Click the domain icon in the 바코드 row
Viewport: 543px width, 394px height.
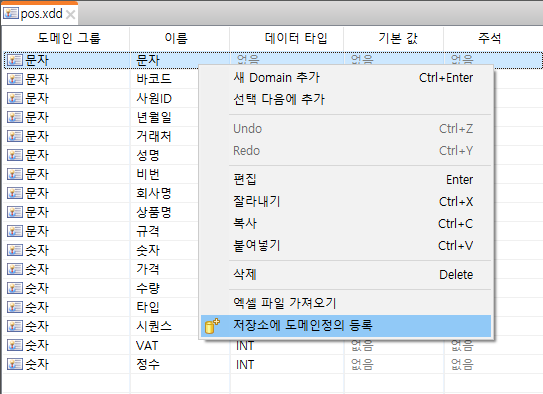click(15, 79)
